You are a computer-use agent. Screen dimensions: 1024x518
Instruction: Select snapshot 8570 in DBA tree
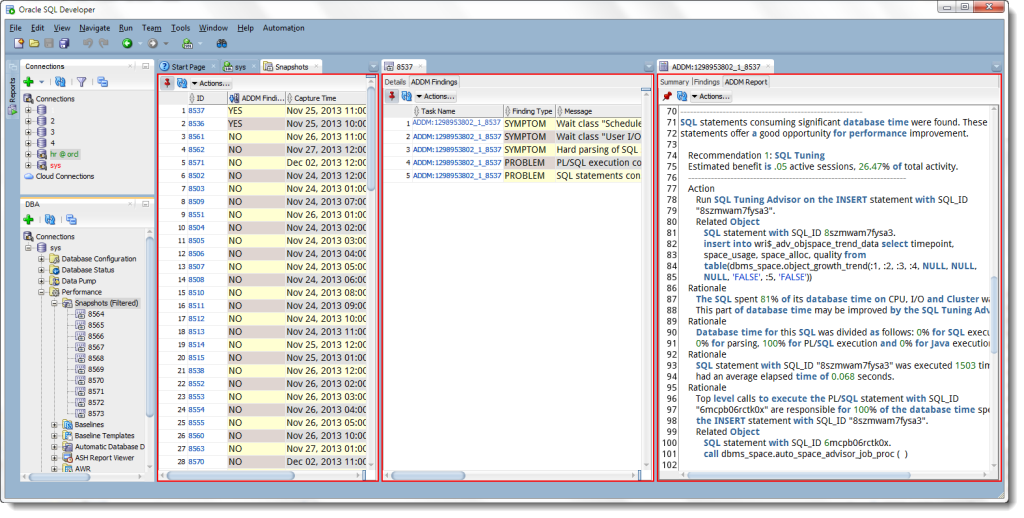click(x=96, y=380)
